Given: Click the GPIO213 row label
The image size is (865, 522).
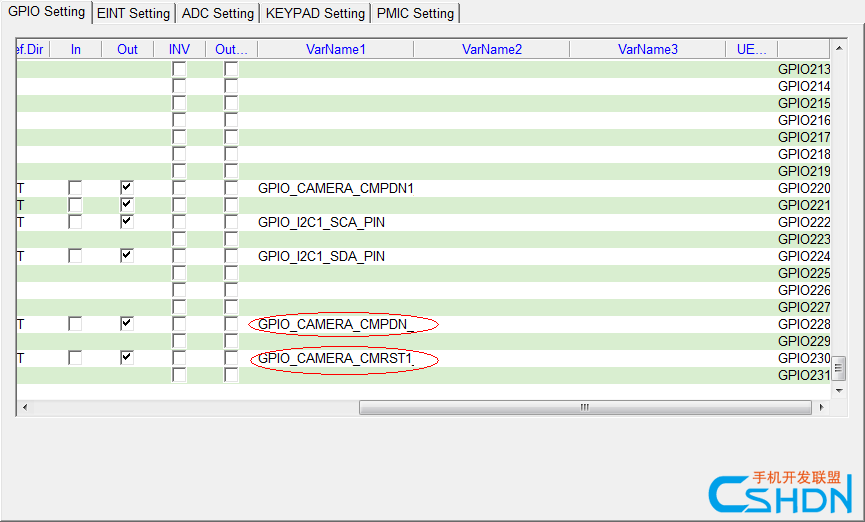Looking at the screenshot, I should tap(804, 70).
